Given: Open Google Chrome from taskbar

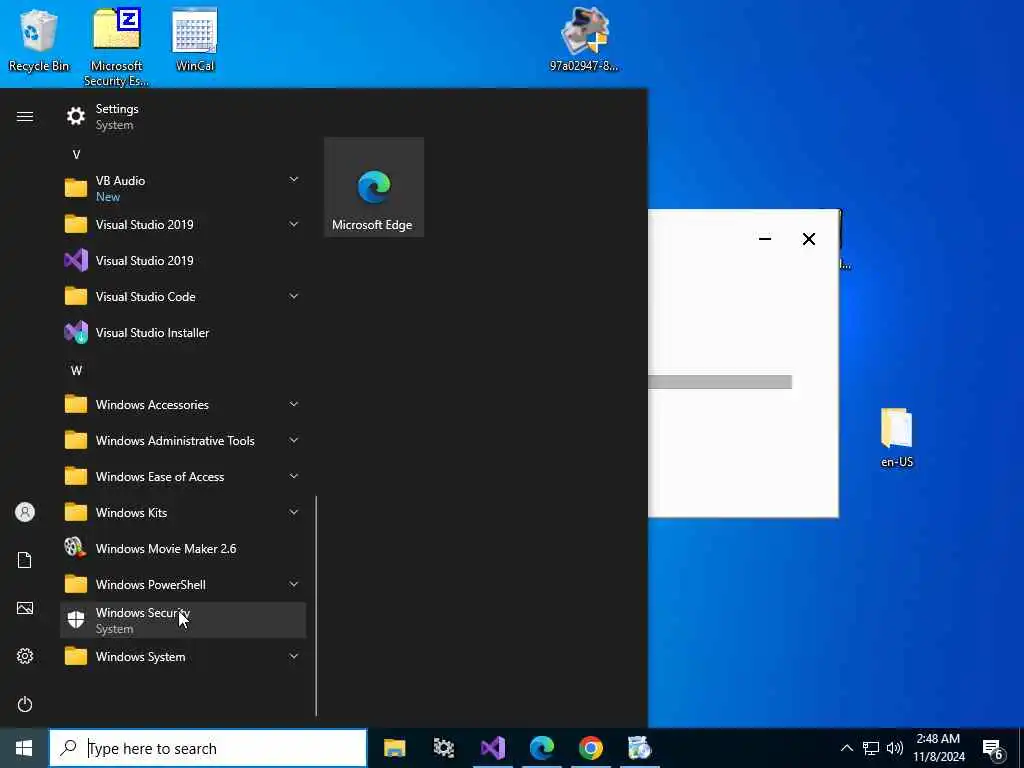Looking at the screenshot, I should click(590, 748).
